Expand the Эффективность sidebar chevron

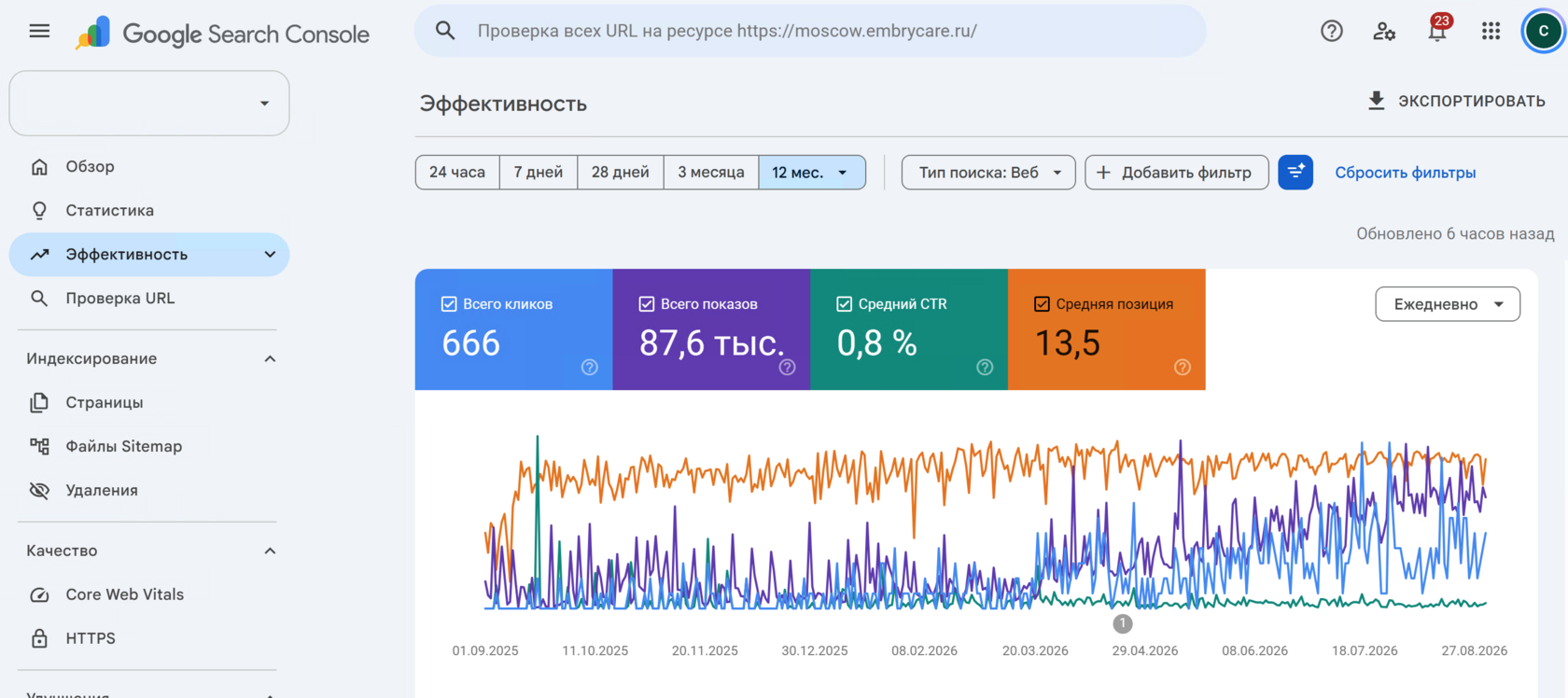point(270,255)
